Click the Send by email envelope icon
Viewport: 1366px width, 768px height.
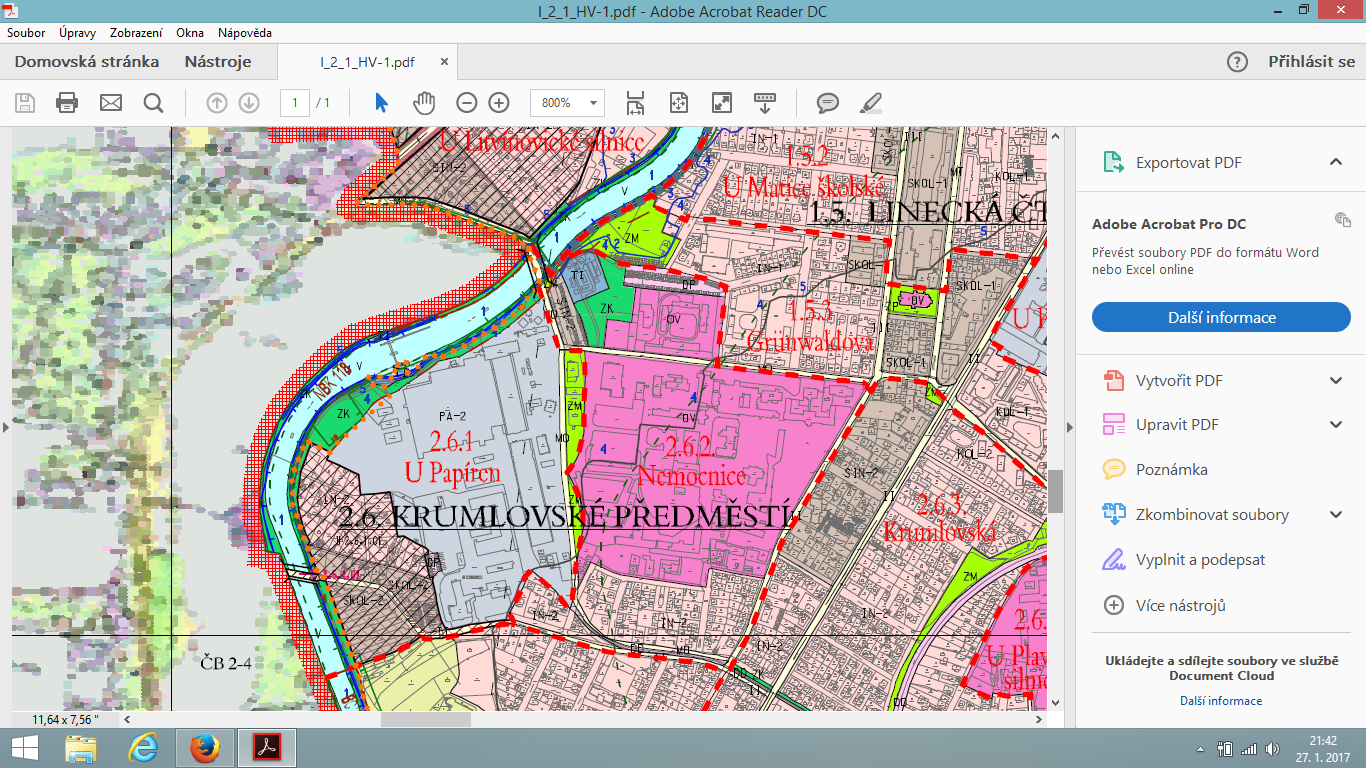pyautogui.click(x=110, y=102)
